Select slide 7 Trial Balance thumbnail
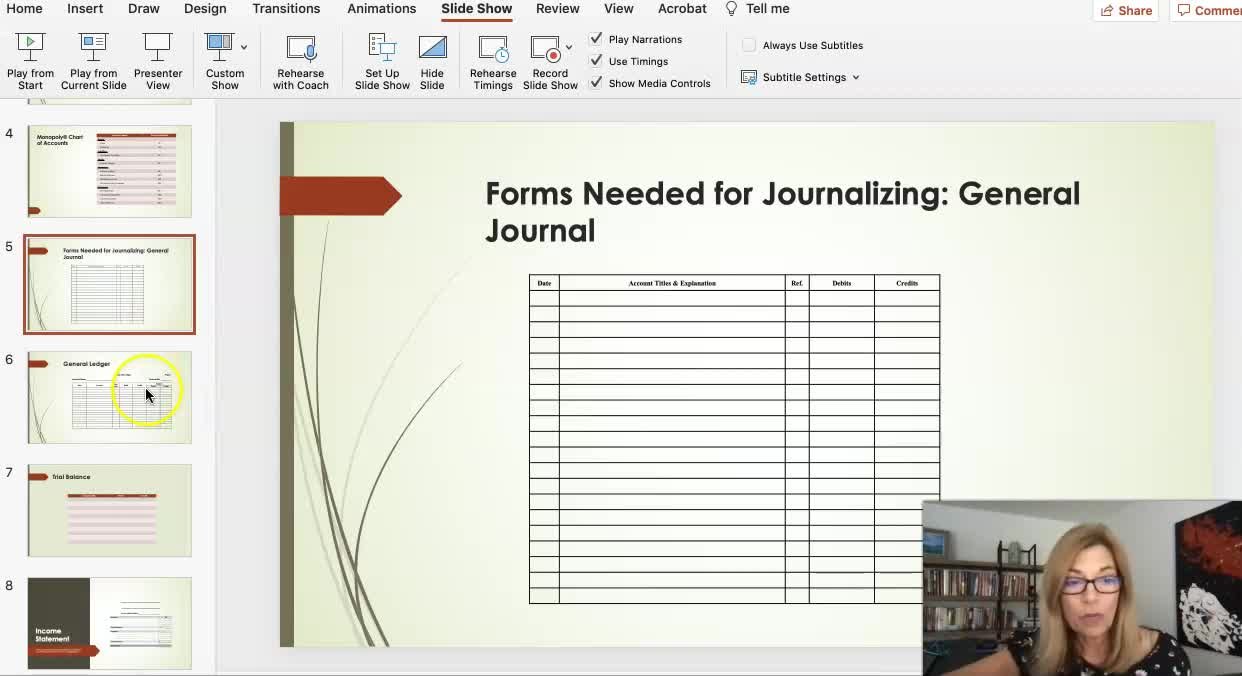 (110, 510)
